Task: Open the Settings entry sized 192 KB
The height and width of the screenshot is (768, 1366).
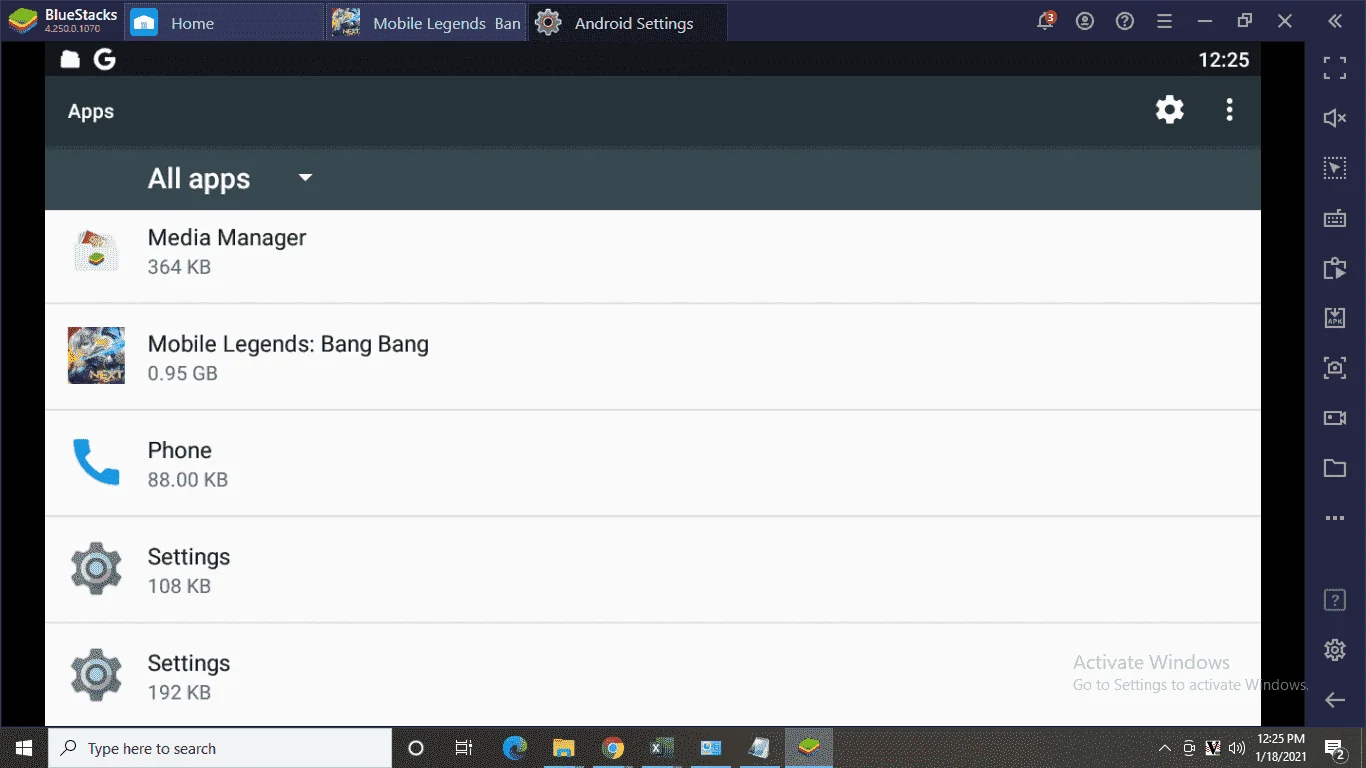Action: pos(653,676)
